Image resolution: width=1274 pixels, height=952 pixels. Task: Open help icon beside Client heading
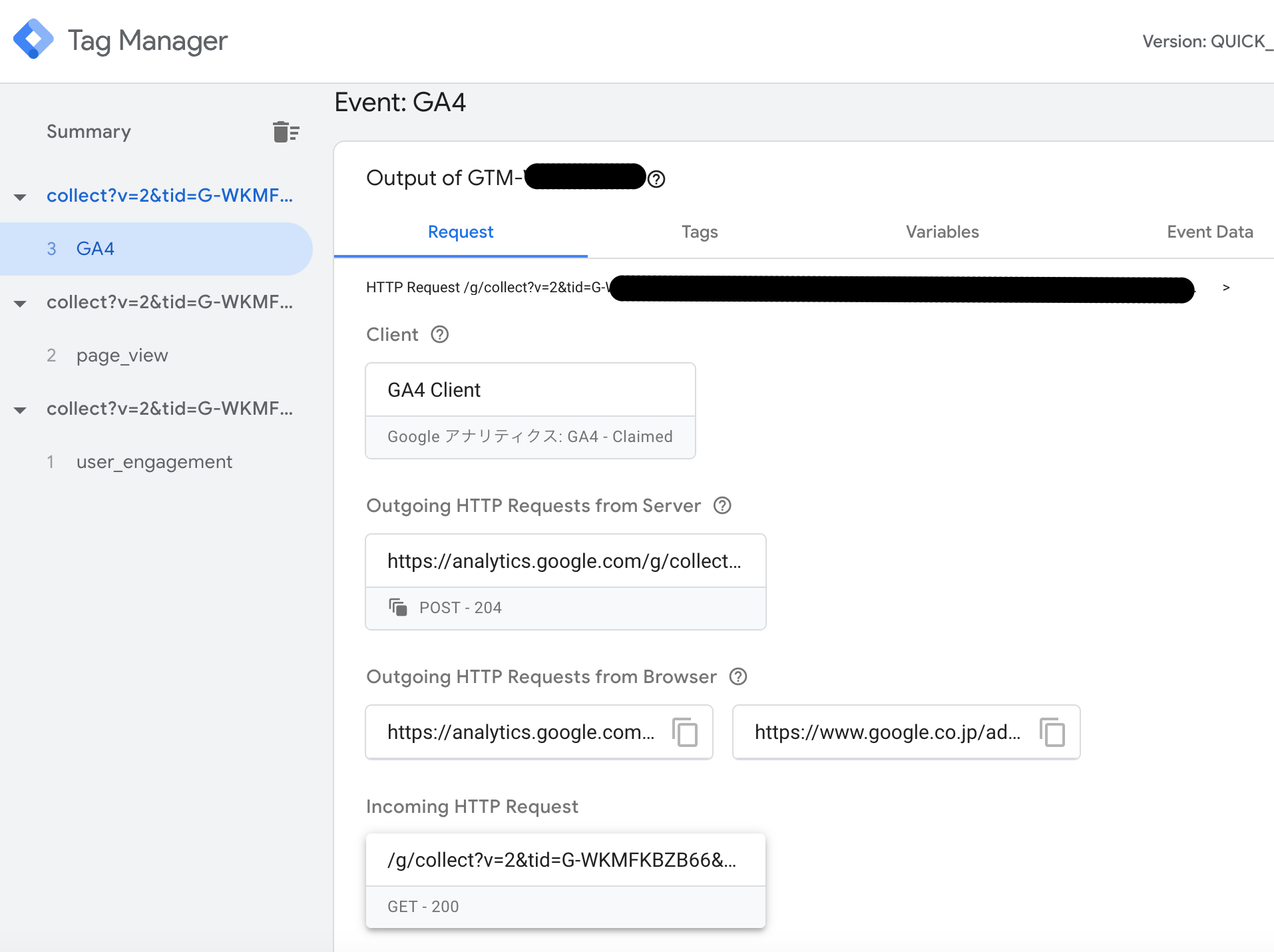point(439,334)
